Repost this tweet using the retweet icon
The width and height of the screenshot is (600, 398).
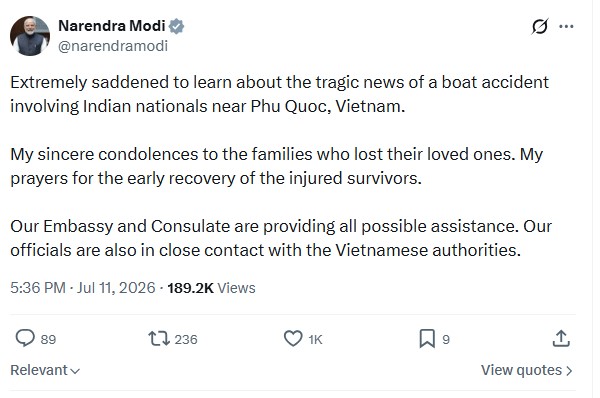tap(159, 339)
